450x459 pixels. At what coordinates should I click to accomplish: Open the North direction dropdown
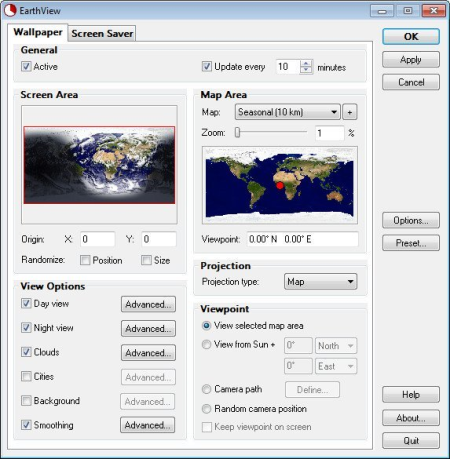coord(336,346)
